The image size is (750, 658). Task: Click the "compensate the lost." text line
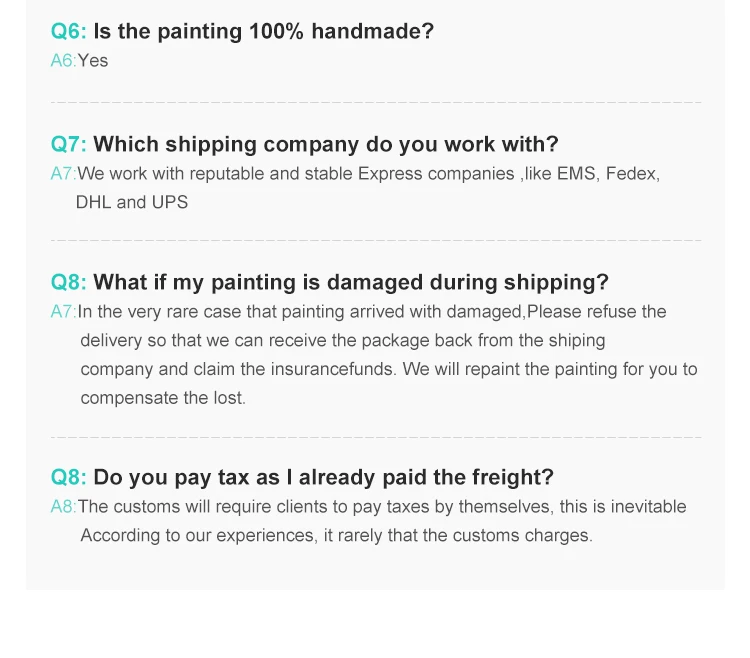pos(163,398)
